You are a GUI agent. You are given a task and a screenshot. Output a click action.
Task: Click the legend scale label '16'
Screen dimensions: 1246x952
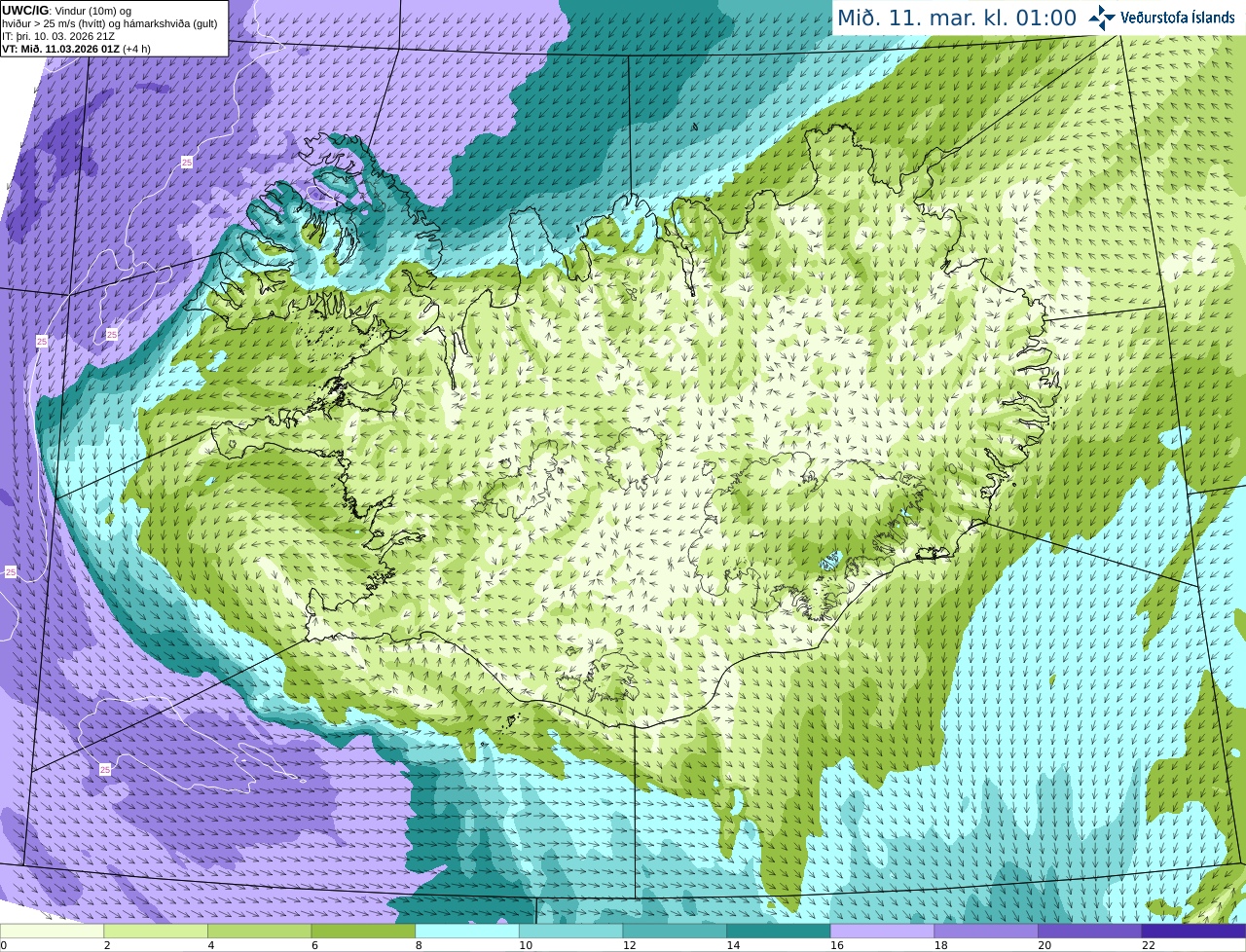[x=837, y=945]
